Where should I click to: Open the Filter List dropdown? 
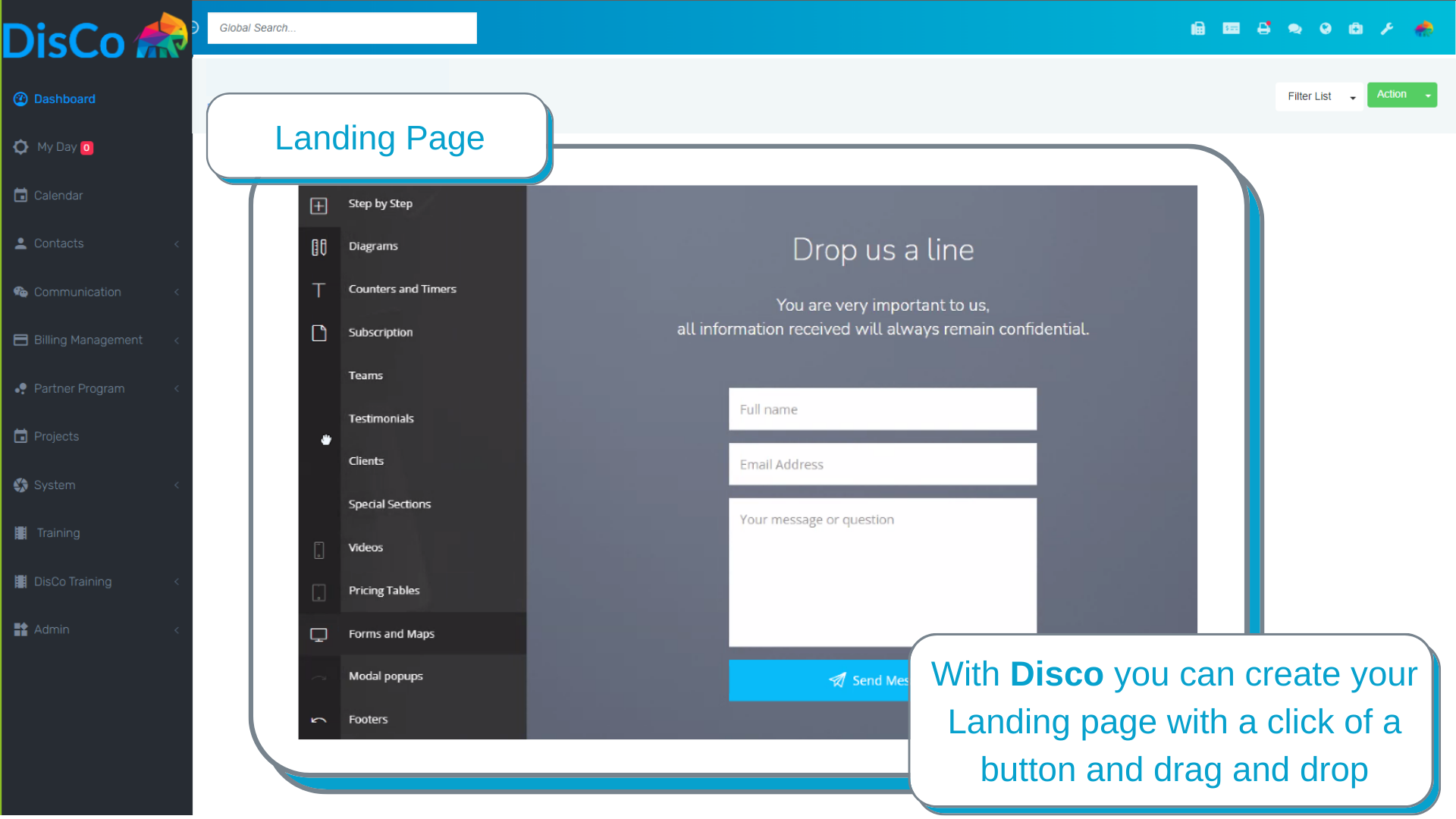1319,96
